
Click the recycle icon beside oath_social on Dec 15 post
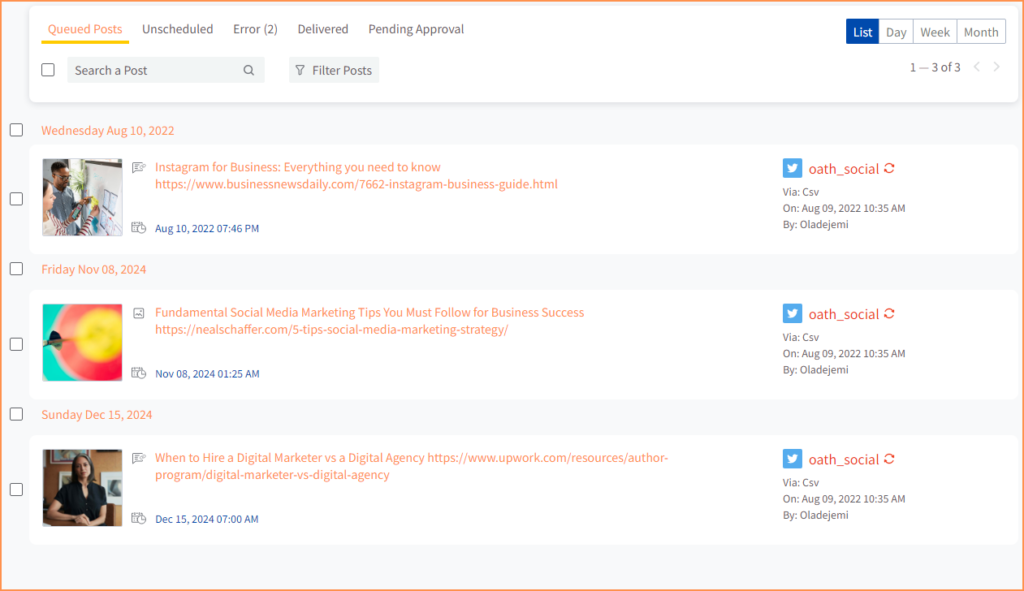889,459
